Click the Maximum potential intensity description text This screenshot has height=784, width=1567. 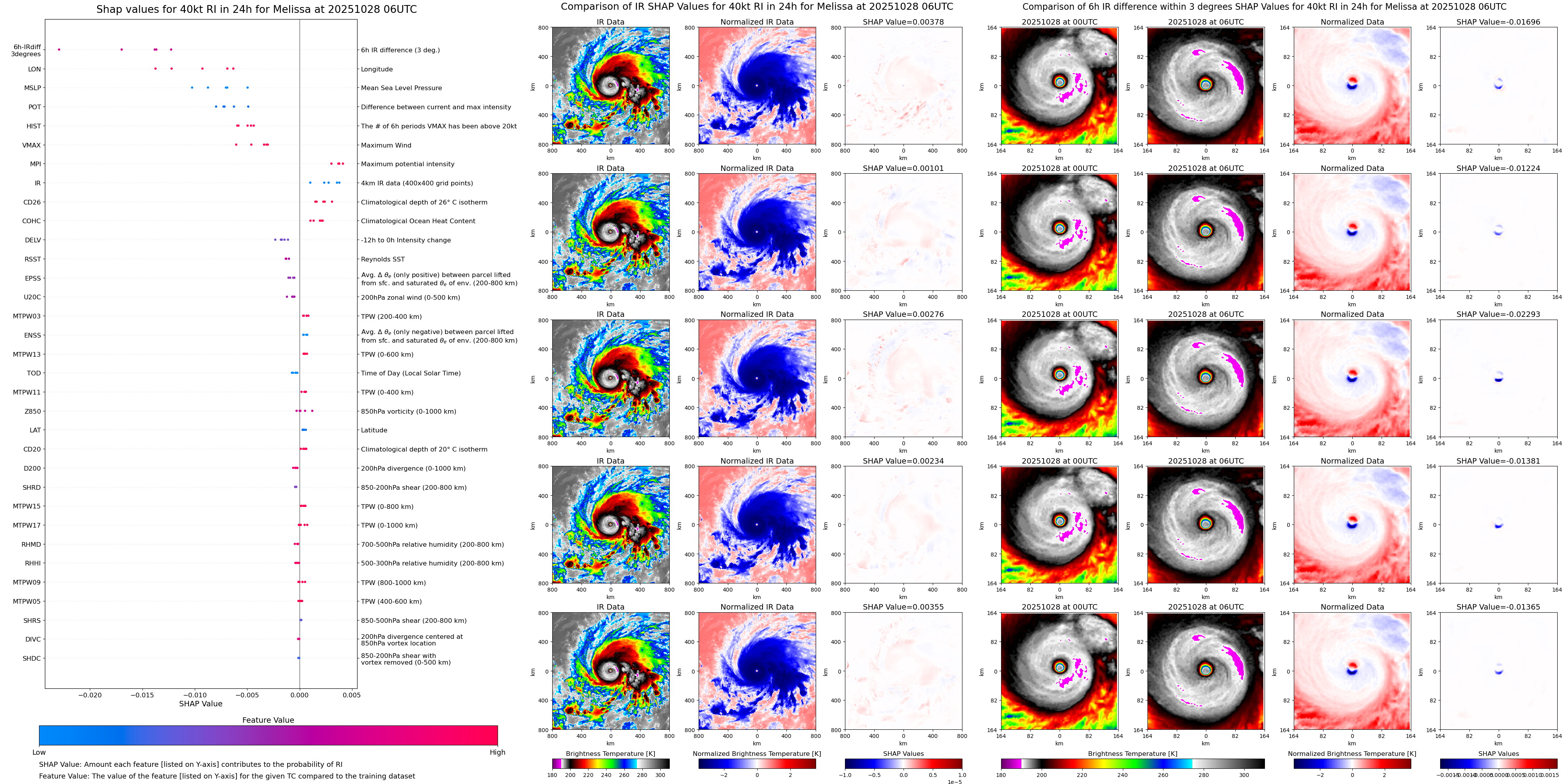[407, 164]
